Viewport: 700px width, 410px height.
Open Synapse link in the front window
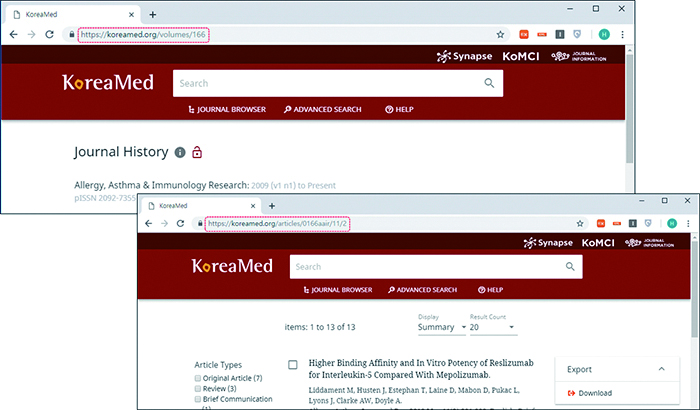pos(548,243)
